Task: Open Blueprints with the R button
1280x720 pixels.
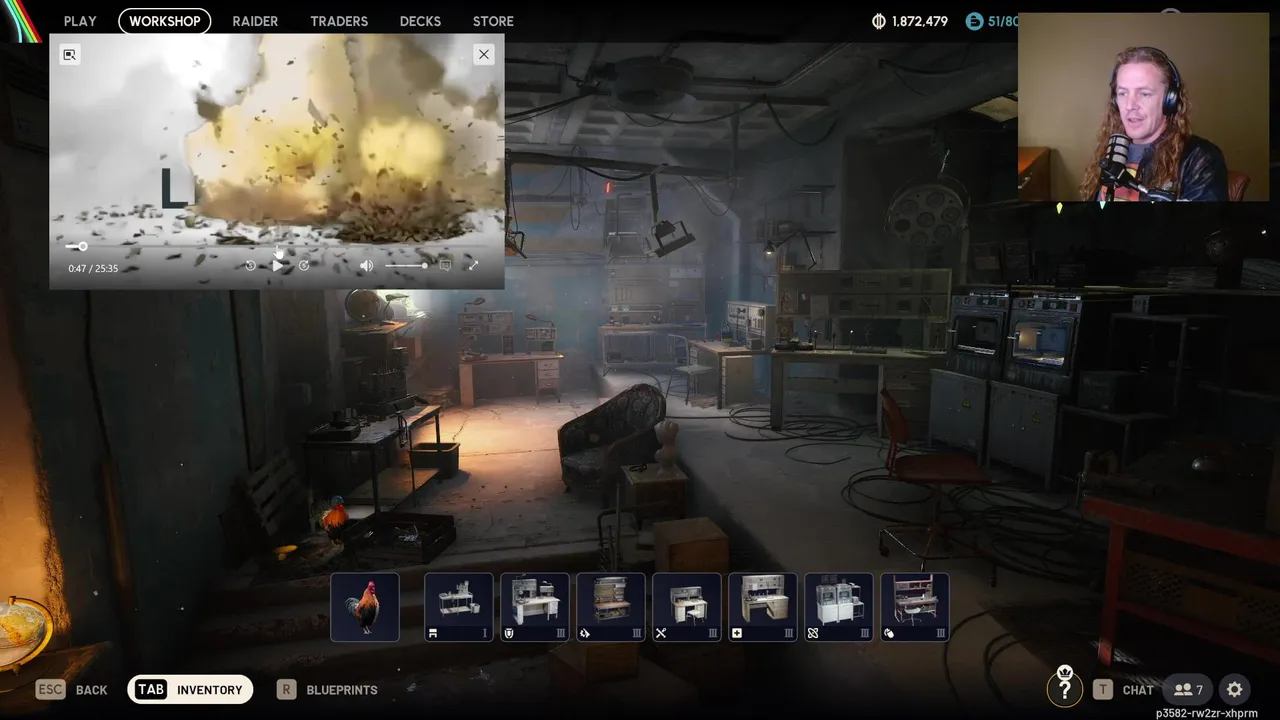Action: [328, 690]
